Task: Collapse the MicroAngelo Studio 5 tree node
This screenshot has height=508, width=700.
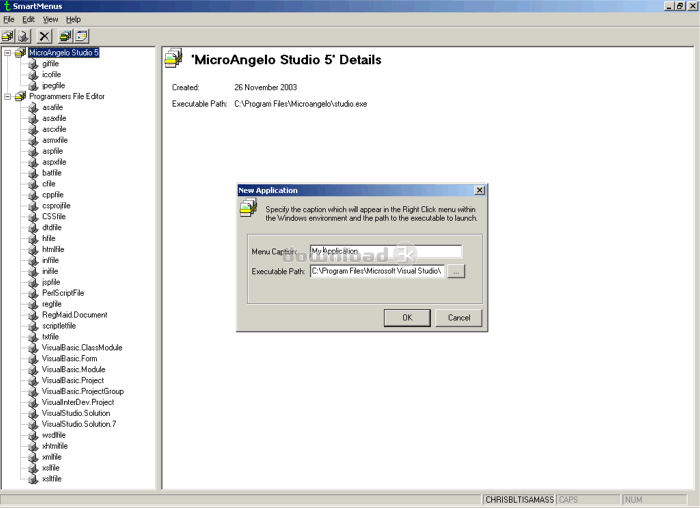Action: coord(7,53)
